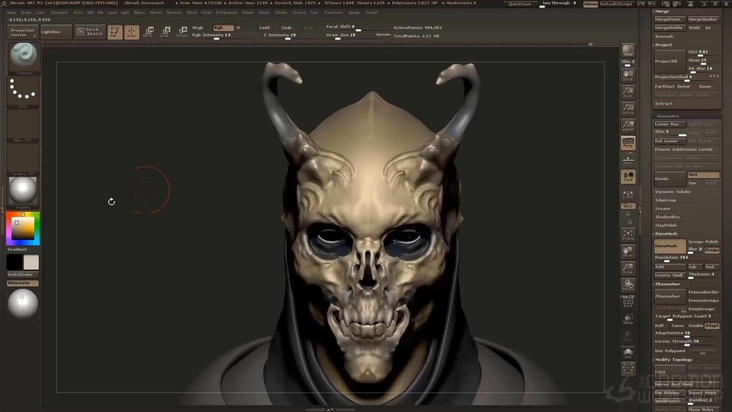Toggle the PolyF wireframe icon
732x412 pixels.
pyautogui.click(x=628, y=301)
